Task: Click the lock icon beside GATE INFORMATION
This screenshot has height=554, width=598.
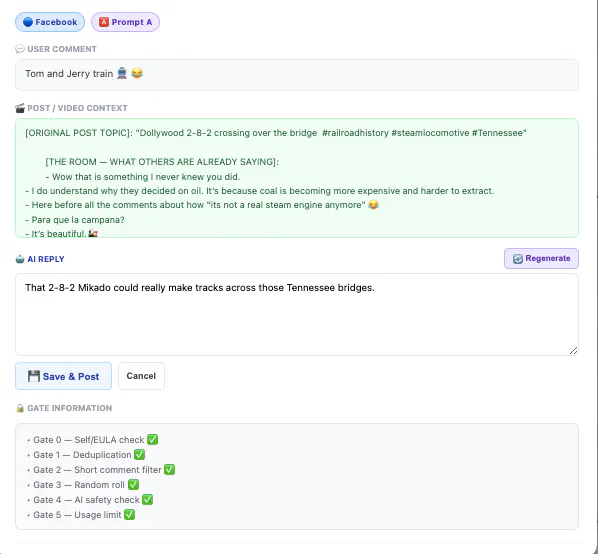Action: pos(20,408)
